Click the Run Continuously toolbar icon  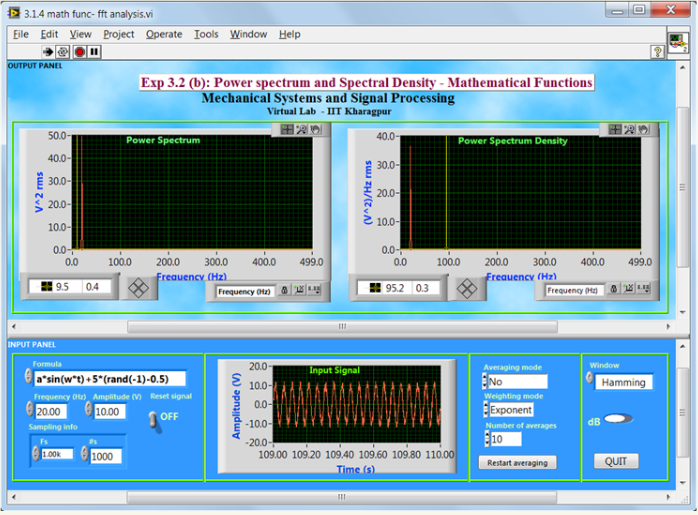[63, 52]
